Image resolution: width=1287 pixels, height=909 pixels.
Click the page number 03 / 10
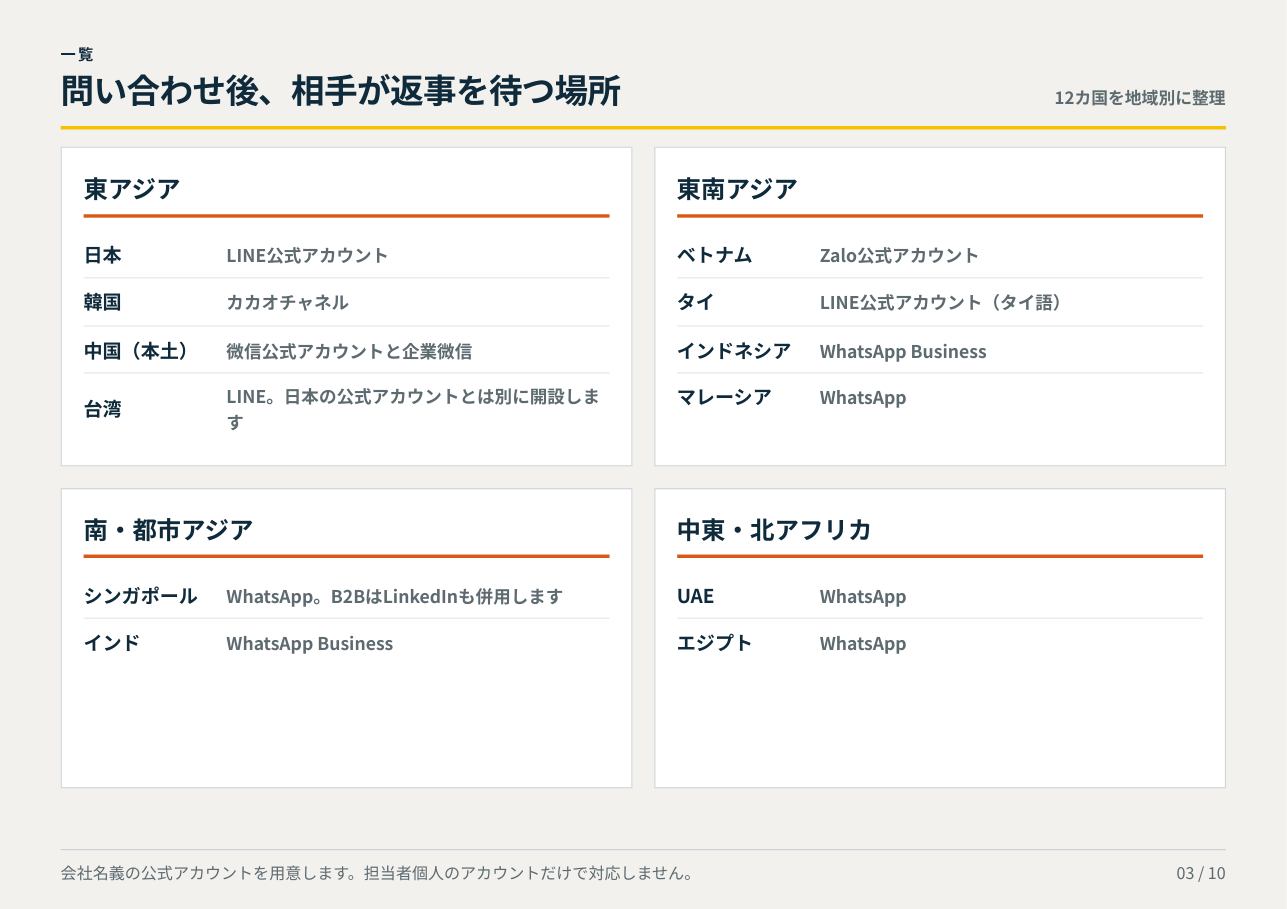(x=1200, y=873)
